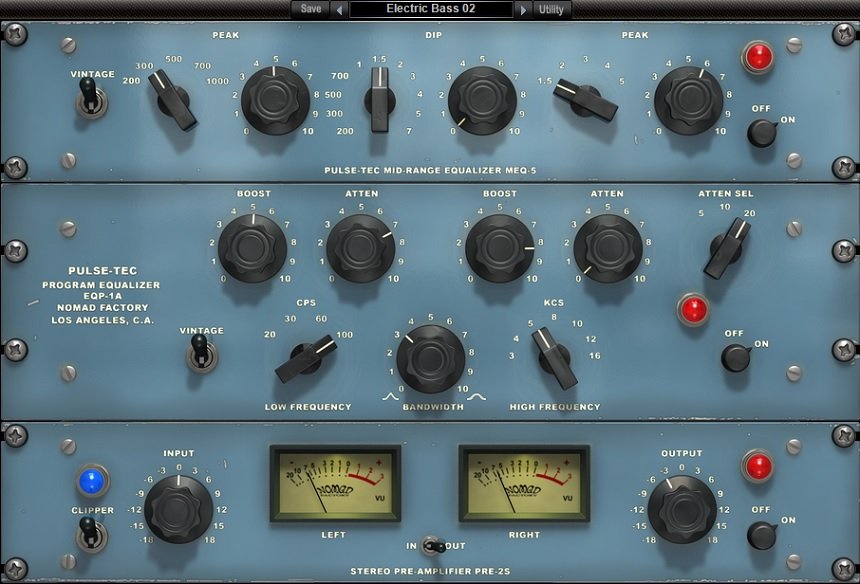
Task: Click the MEQ-5 Dip frequency selector
Action: coord(380,100)
